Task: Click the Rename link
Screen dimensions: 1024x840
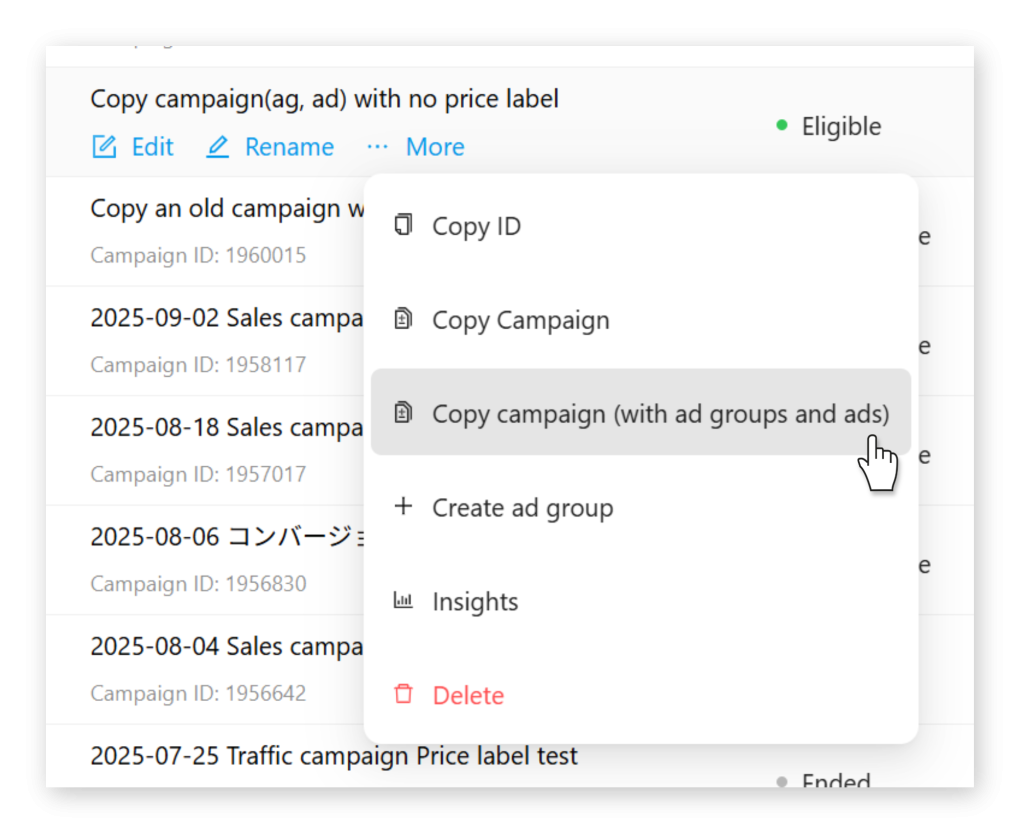Action: click(x=289, y=147)
